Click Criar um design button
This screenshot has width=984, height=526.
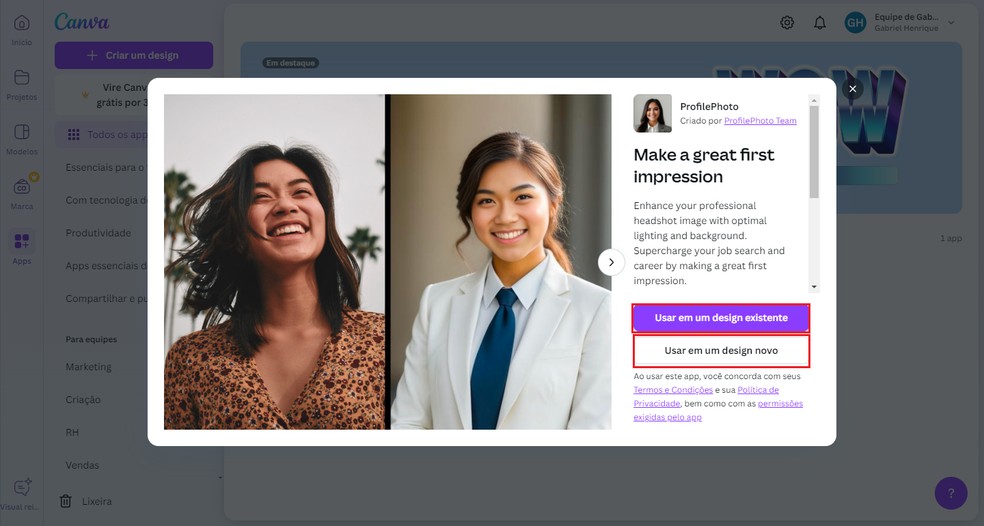(x=134, y=55)
